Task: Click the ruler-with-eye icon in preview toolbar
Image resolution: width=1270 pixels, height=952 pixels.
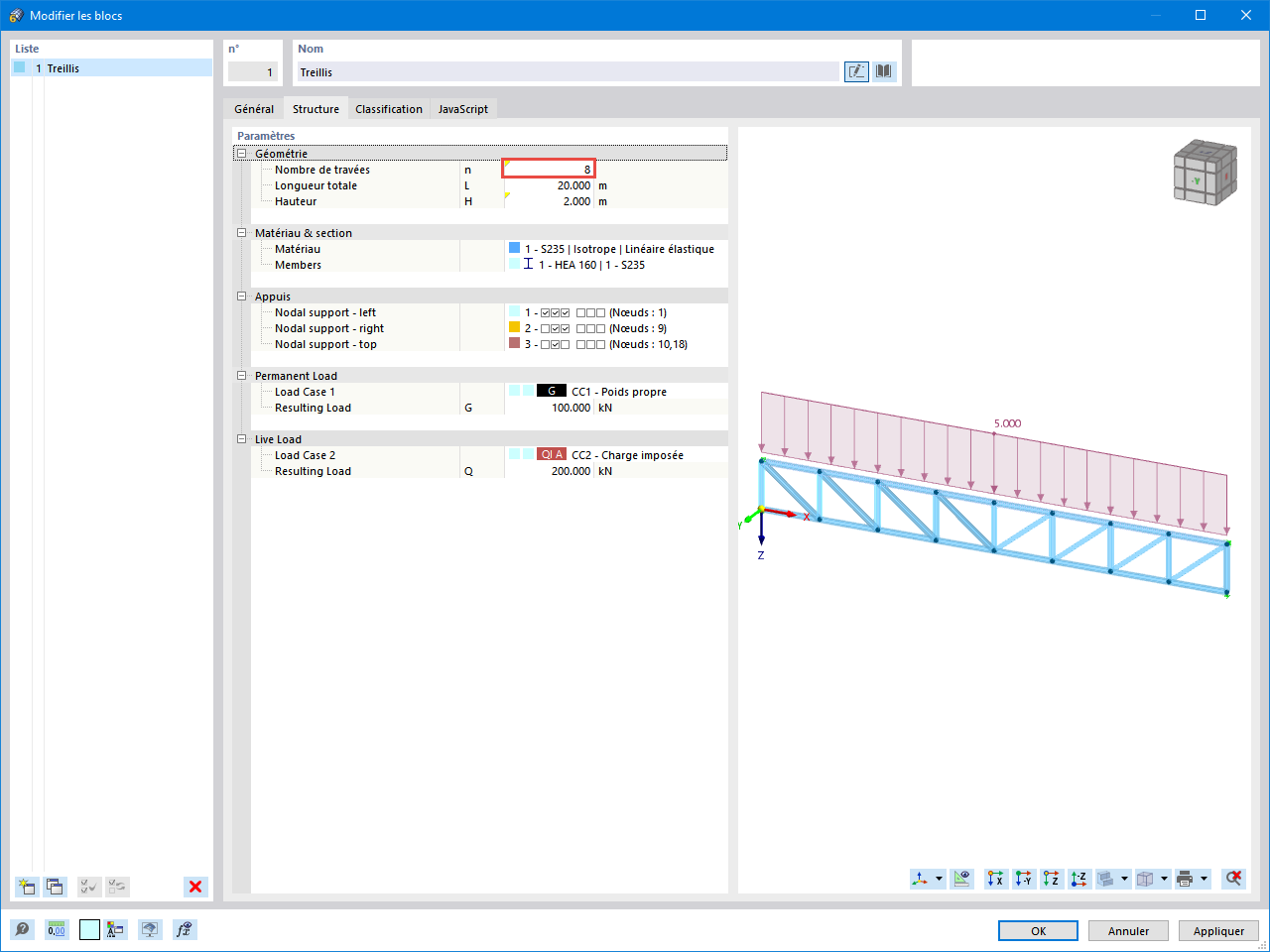Action: click(961, 879)
